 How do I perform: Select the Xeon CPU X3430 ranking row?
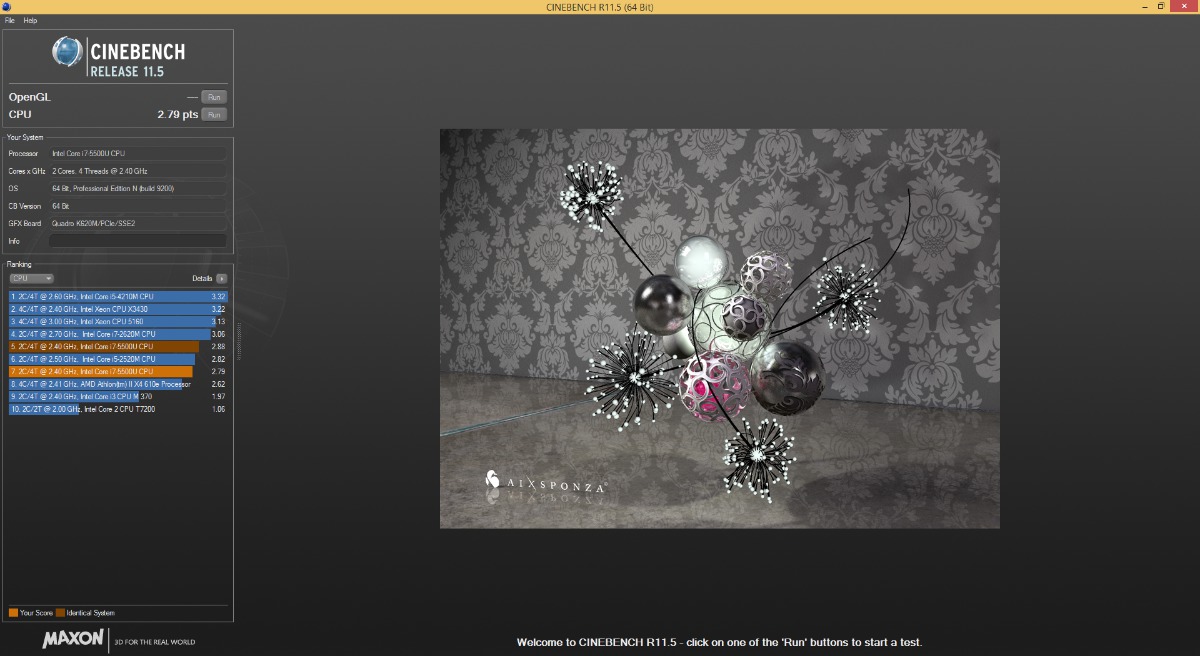click(118, 309)
